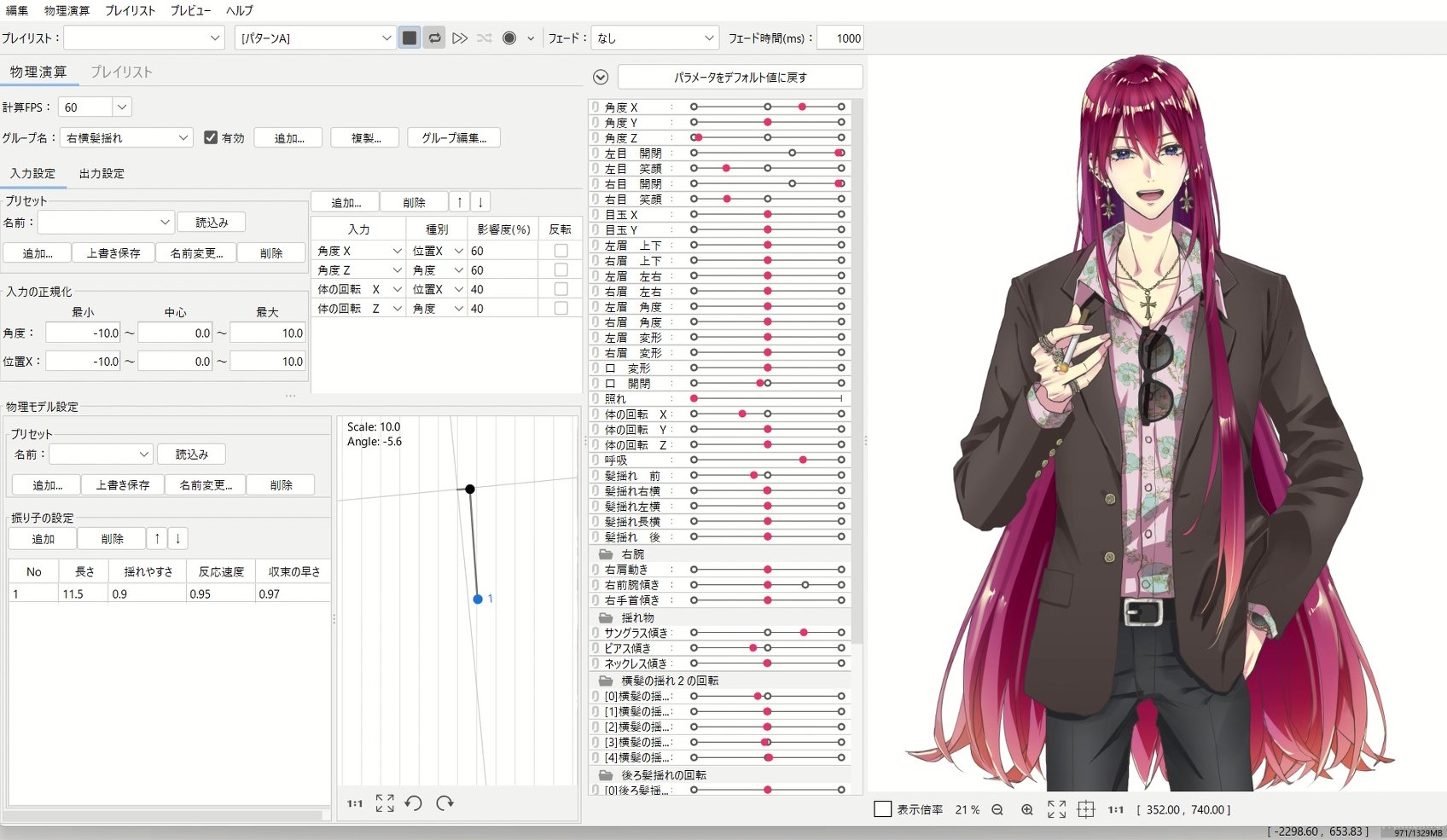Click the 角度 X slider track
Image resolution: width=1447 pixels, height=840 pixels.
tap(767, 107)
